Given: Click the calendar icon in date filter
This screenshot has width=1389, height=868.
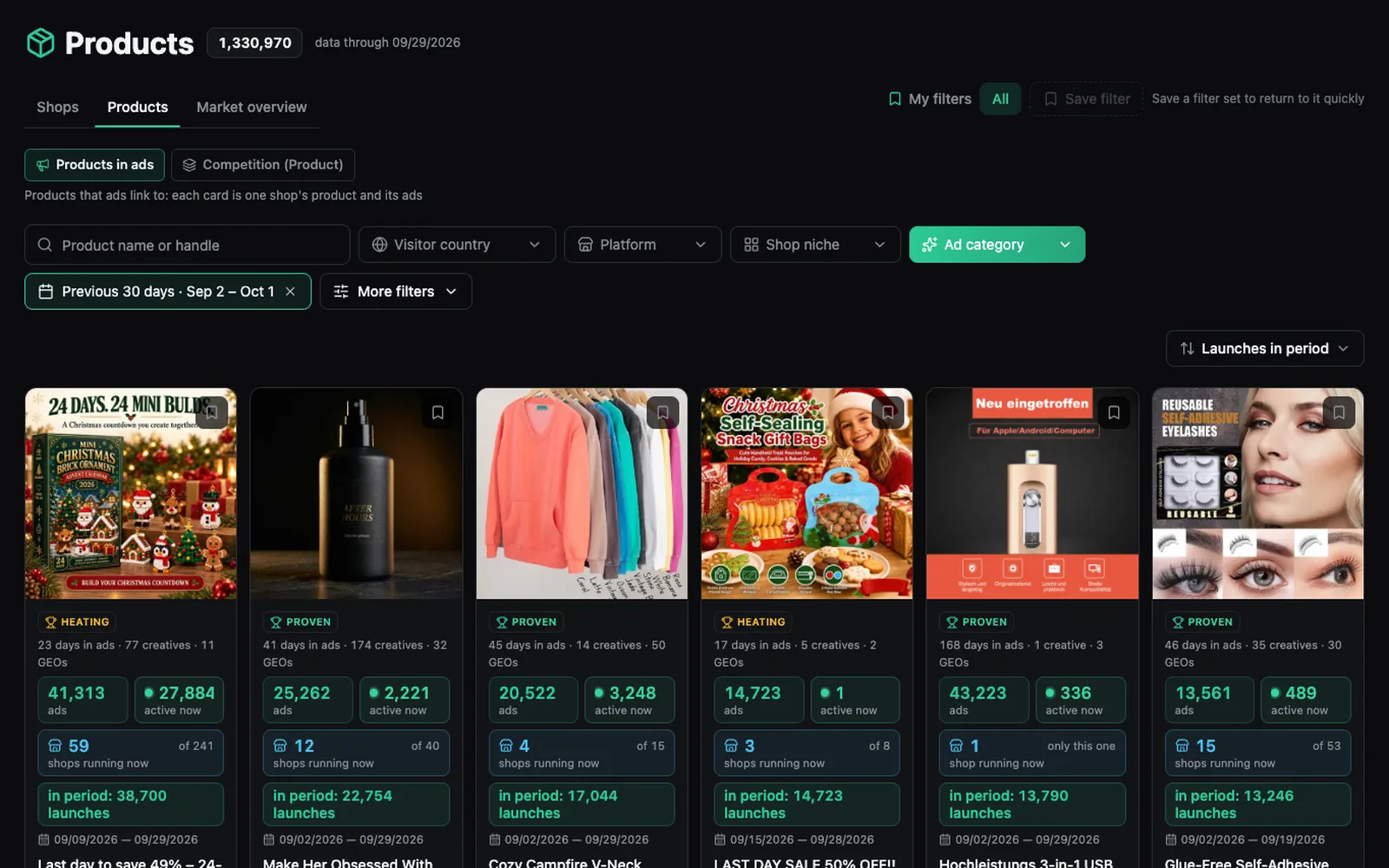Looking at the screenshot, I should (46, 292).
